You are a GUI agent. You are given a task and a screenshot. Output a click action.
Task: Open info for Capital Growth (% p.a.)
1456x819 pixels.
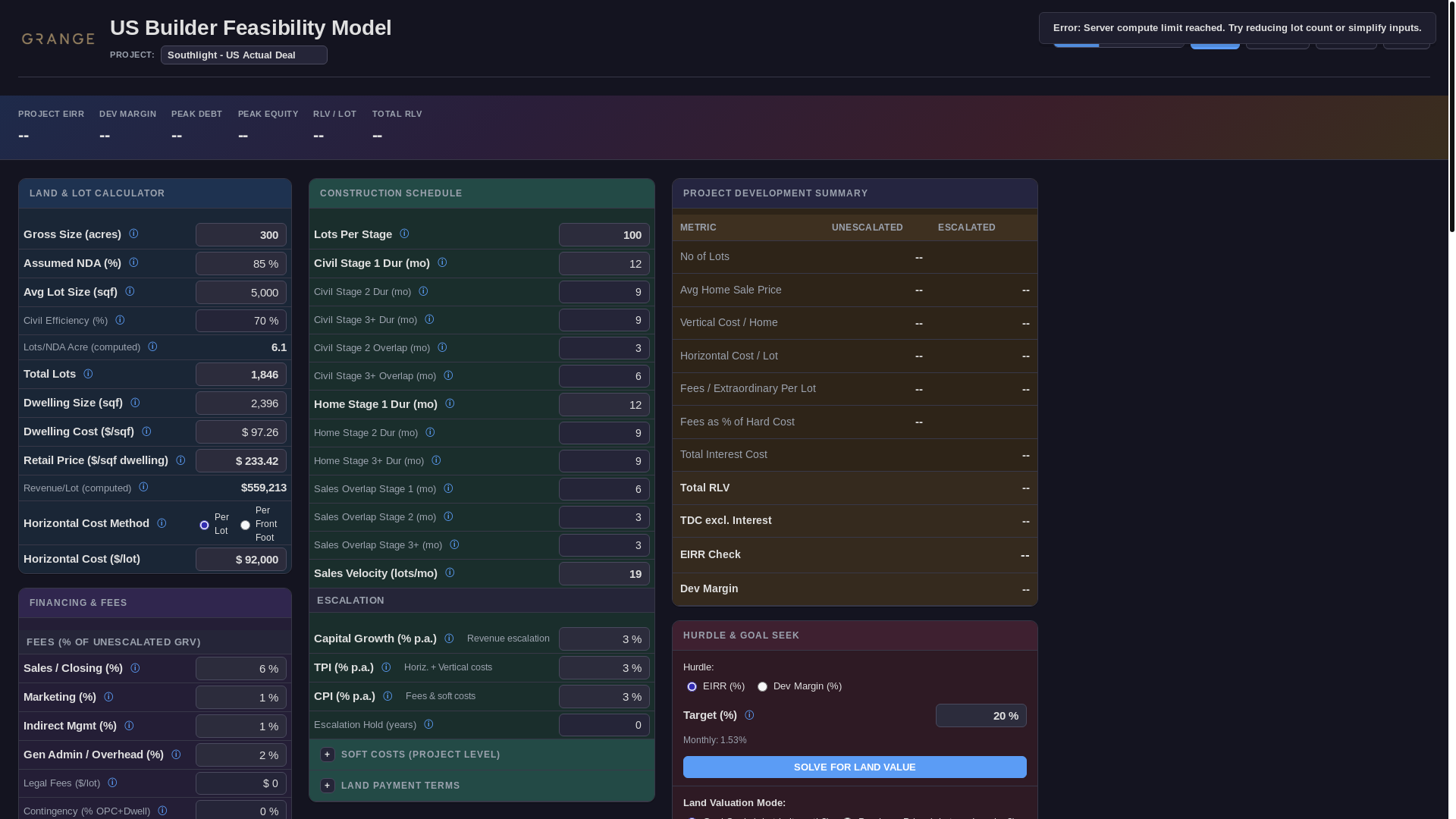(449, 639)
